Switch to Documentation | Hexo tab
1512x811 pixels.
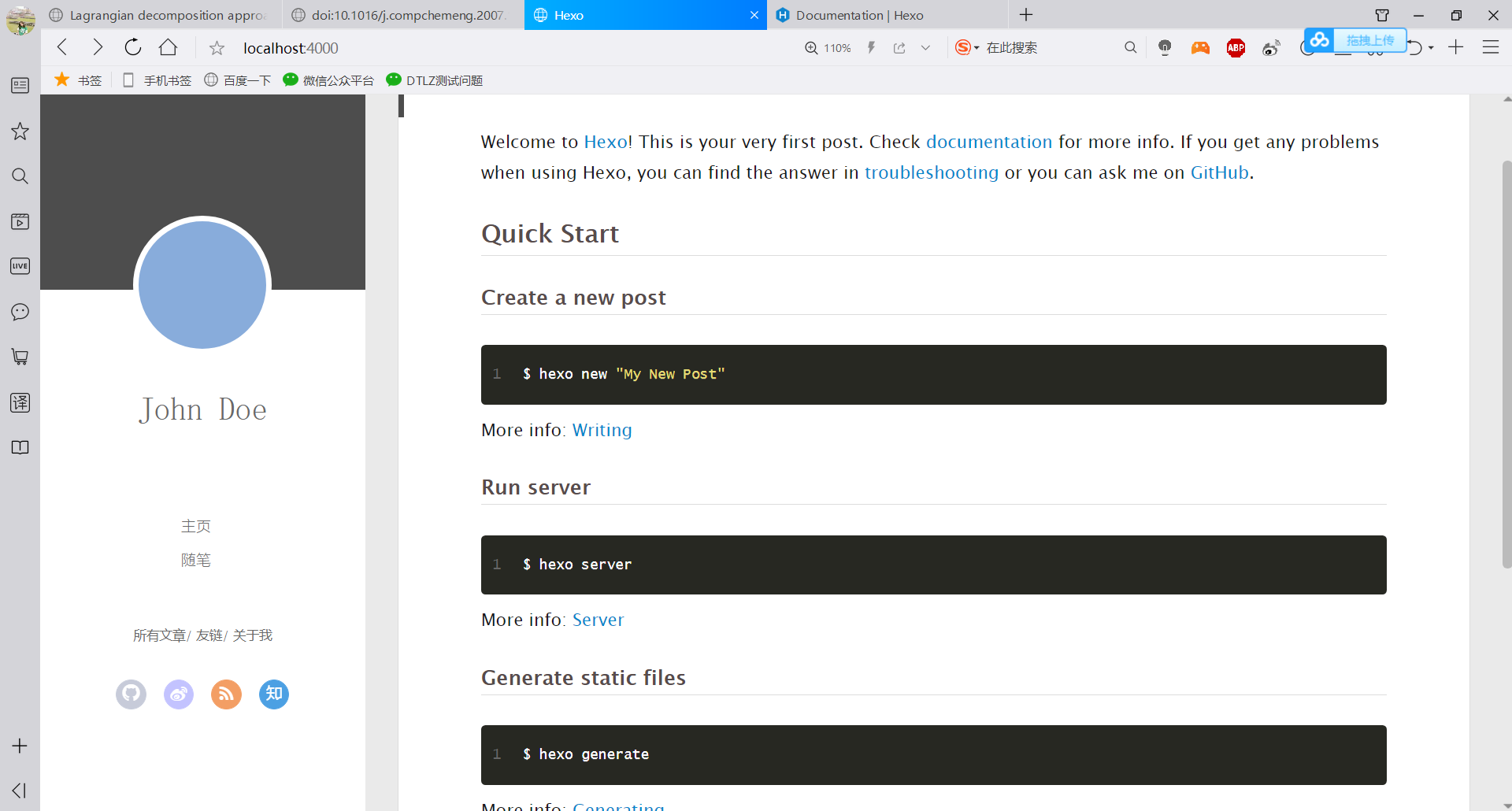pos(888,15)
